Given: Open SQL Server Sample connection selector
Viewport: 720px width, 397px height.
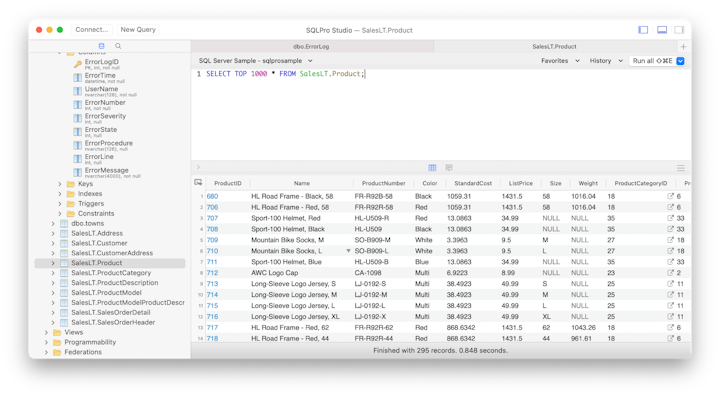Looking at the screenshot, I should point(255,61).
